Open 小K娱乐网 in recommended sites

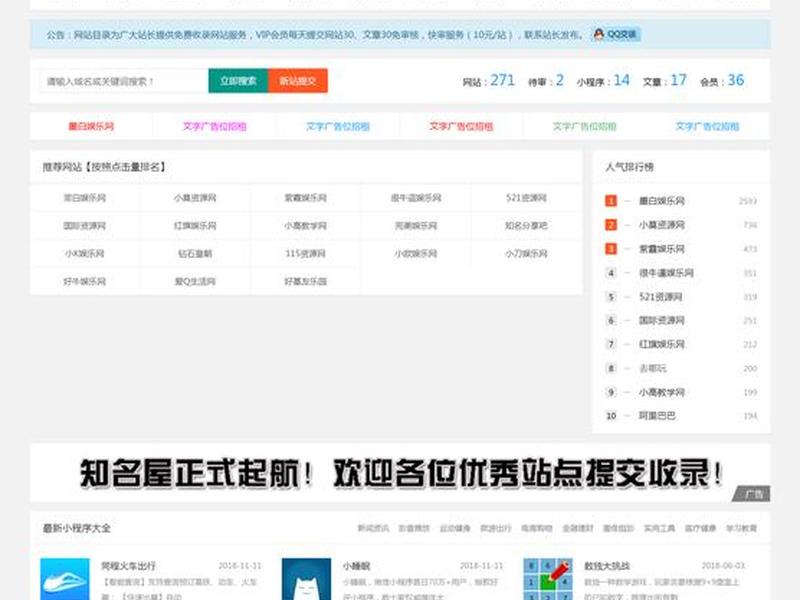tap(84, 254)
